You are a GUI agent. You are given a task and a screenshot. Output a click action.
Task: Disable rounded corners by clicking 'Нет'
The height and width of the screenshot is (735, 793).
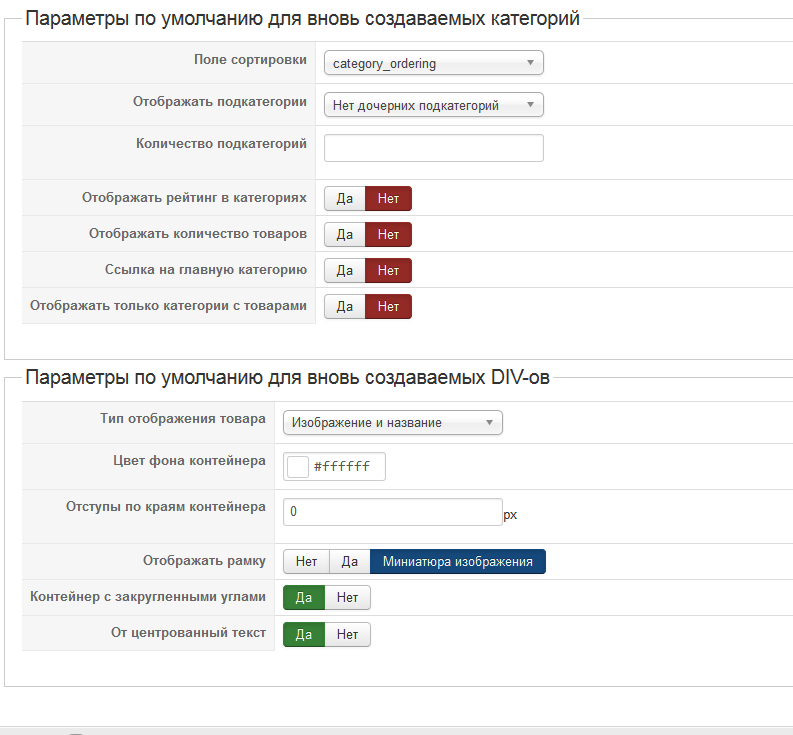click(x=347, y=598)
